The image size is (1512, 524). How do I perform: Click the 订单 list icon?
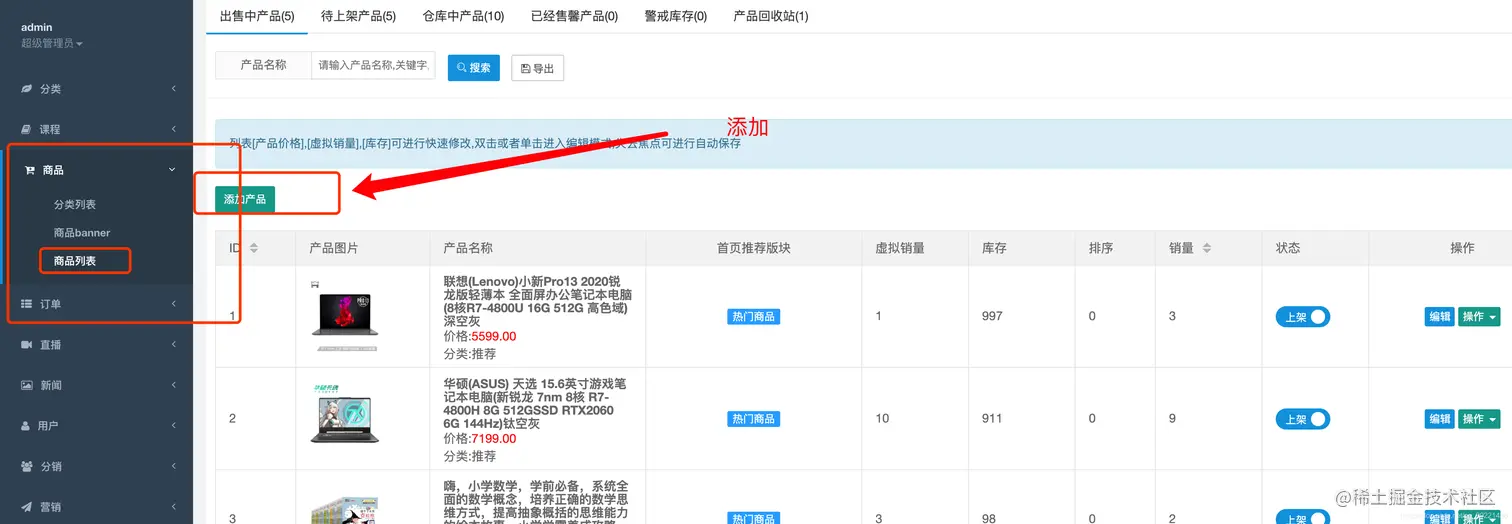28,304
